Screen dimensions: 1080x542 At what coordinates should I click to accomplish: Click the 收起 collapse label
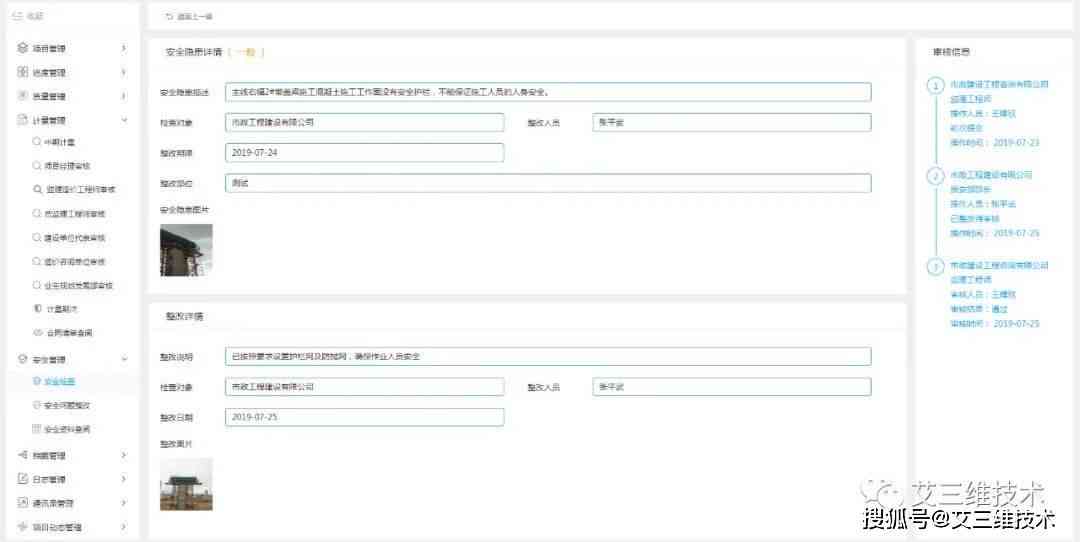35,16
